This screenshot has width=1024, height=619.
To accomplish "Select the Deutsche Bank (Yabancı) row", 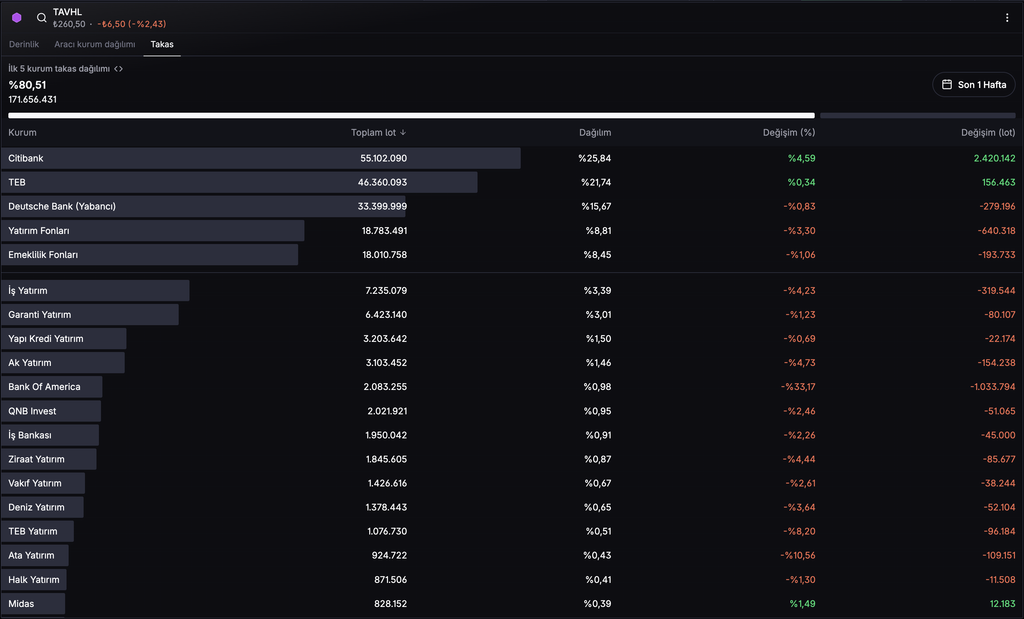I will pos(512,206).
